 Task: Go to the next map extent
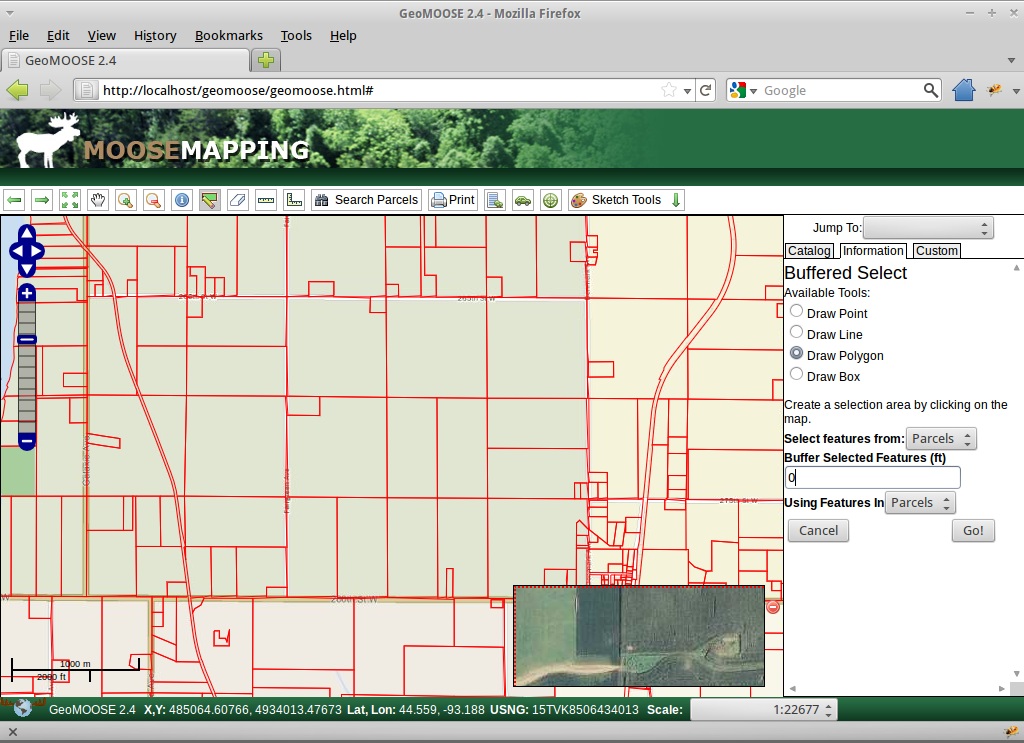pos(42,200)
